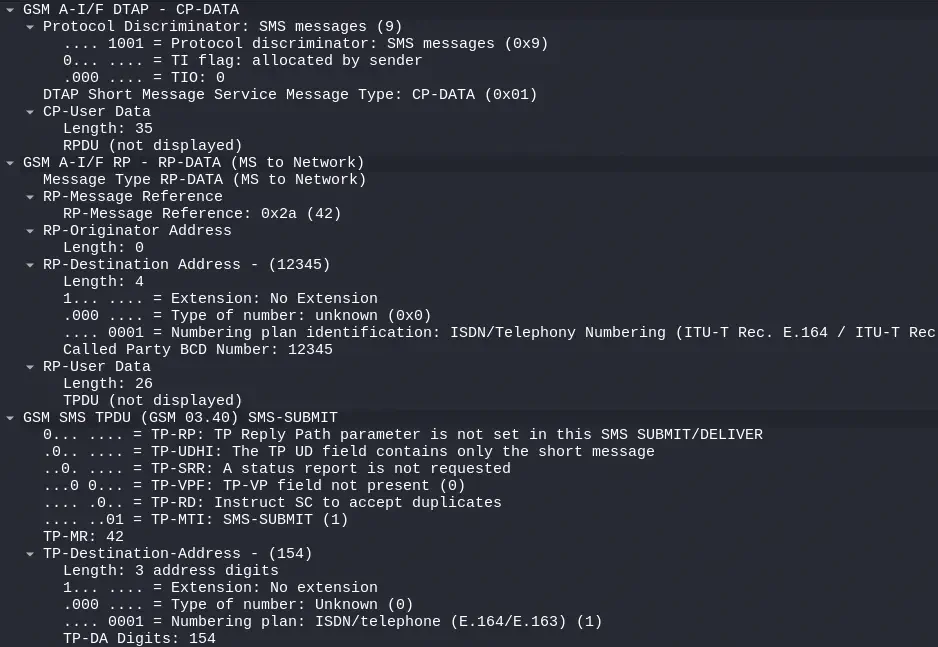Screen dimensions: 938x647
Task: Collapse the GSM SMS TPDU section
Action: (x=10, y=418)
